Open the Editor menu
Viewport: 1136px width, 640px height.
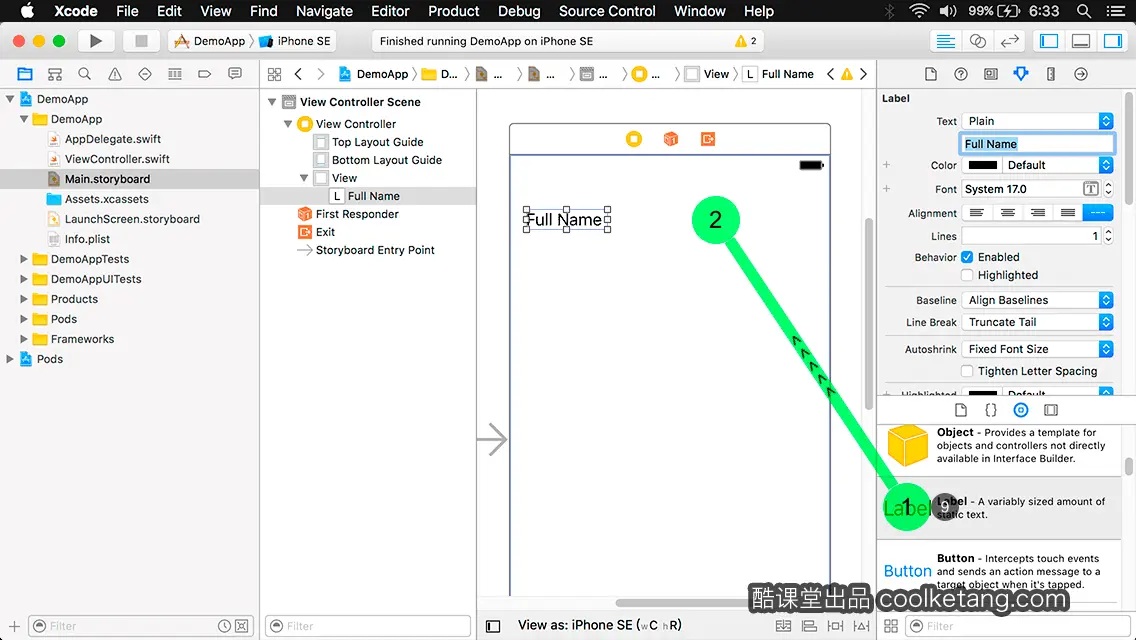click(390, 11)
